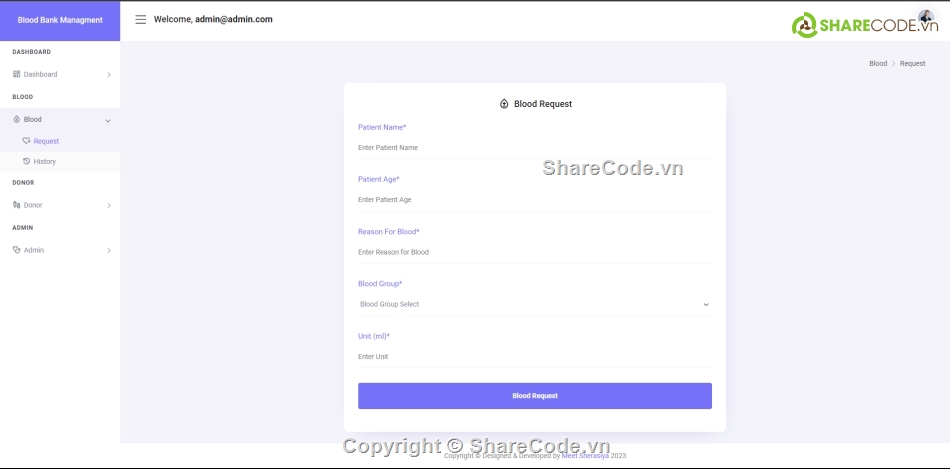Click the Enter Unit input field
950x469 pixels.
tap(534, 356)
